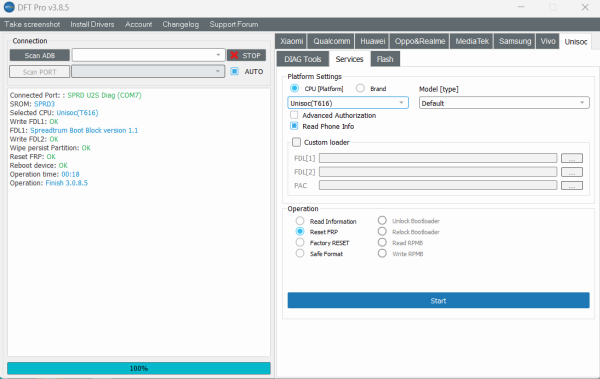
Task: Select Read RPMB operation
Action: [x=382, y=242]
